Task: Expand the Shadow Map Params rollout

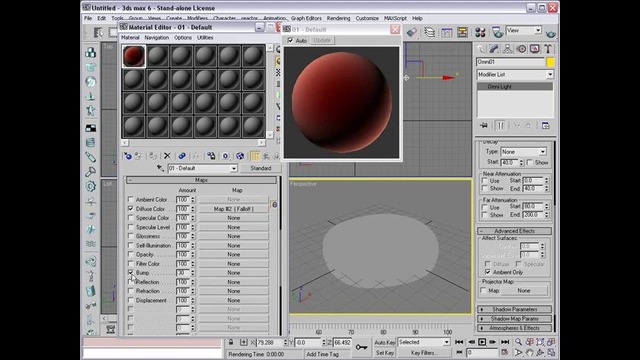Action: pyautogui.click(x=514, y=319)
